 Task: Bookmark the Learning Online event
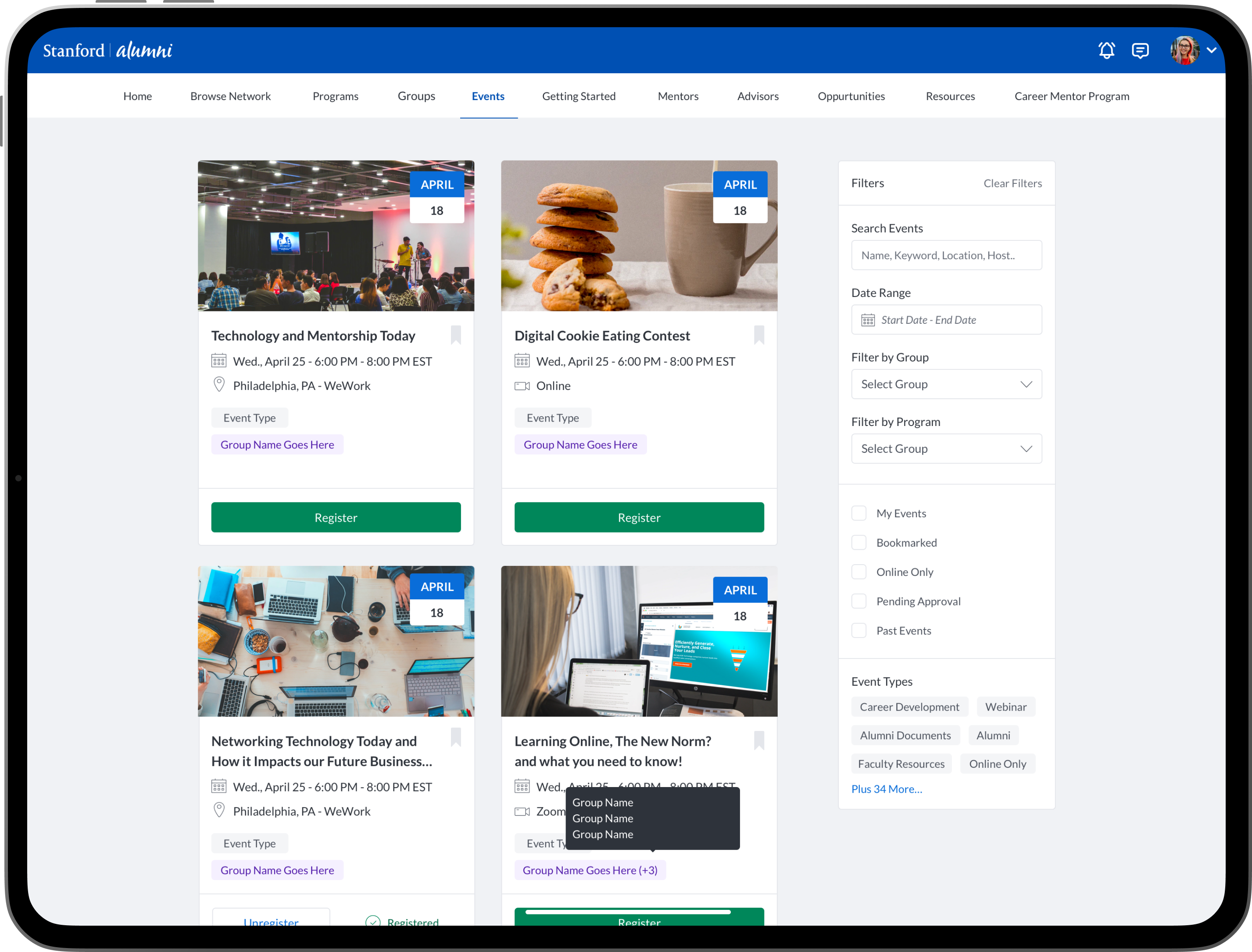(x=759, y=740)
